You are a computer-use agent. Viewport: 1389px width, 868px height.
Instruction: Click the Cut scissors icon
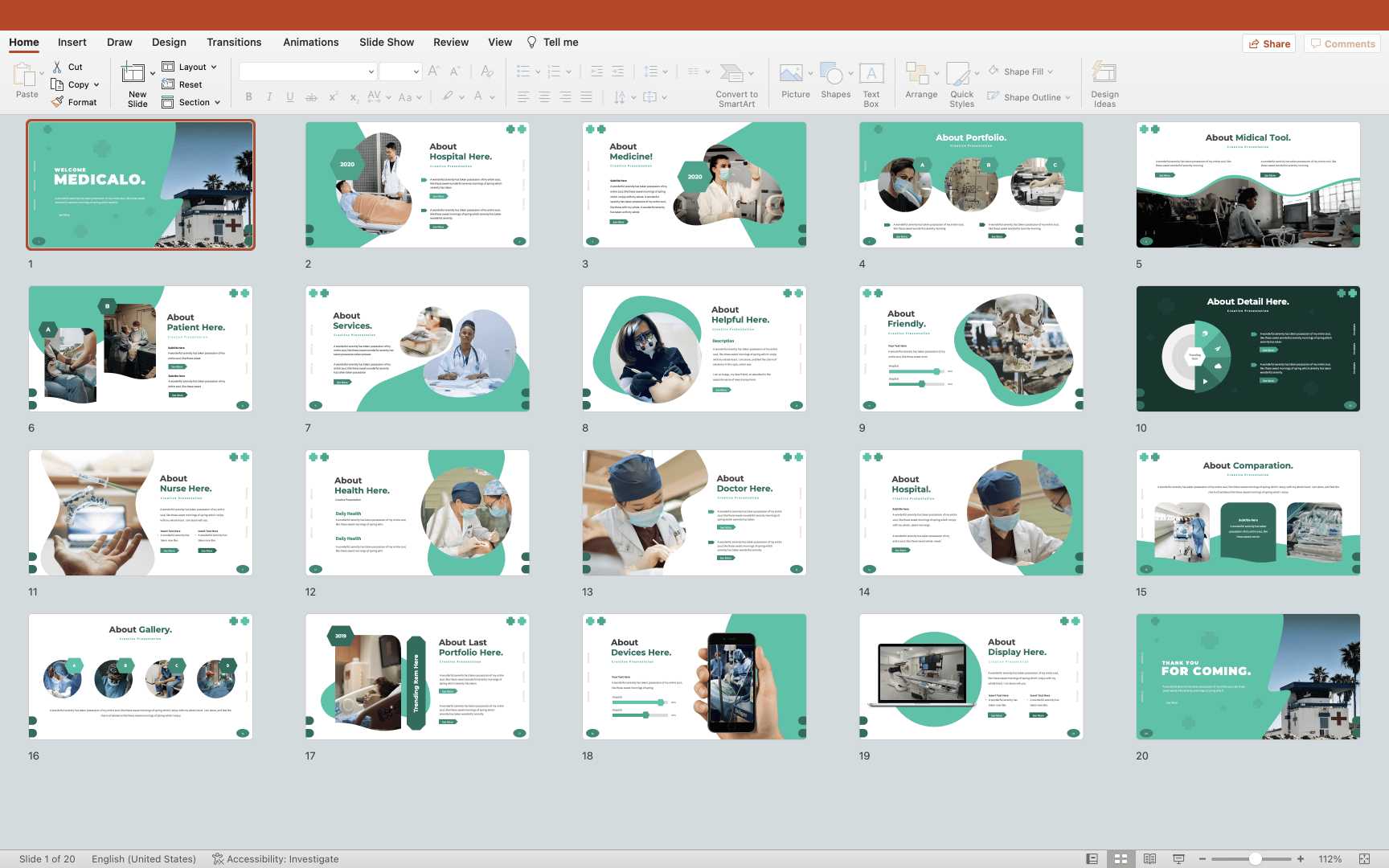[57, 67]
